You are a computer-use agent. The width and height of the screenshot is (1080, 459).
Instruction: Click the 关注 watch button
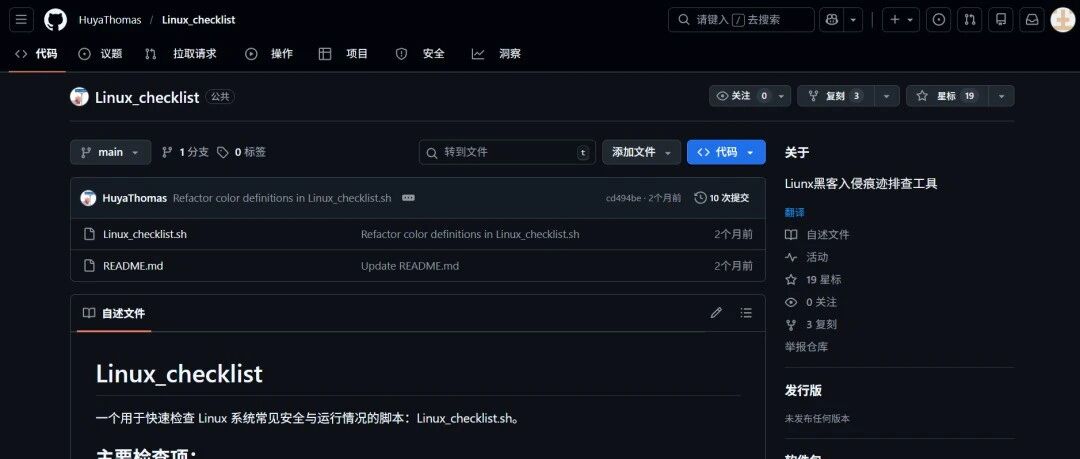click(740, 96)
